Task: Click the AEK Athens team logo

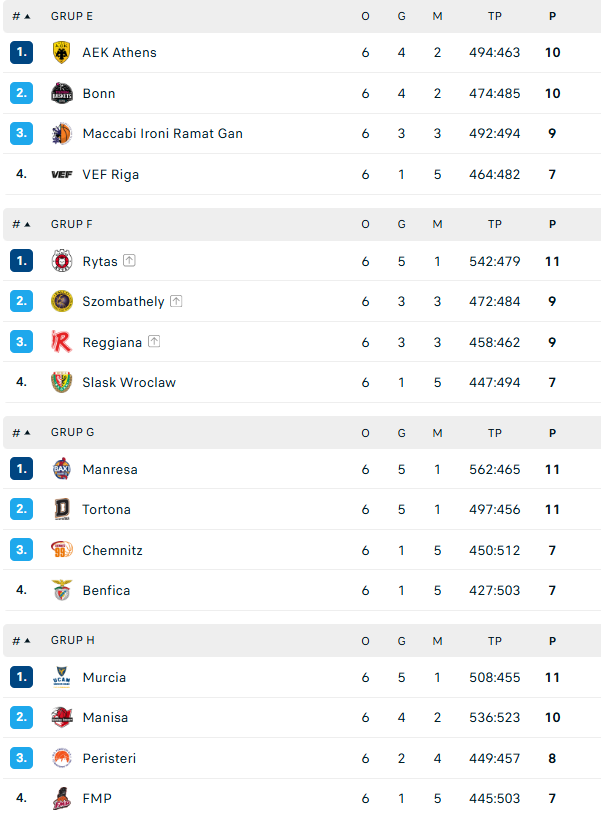Action: point(62,53)
